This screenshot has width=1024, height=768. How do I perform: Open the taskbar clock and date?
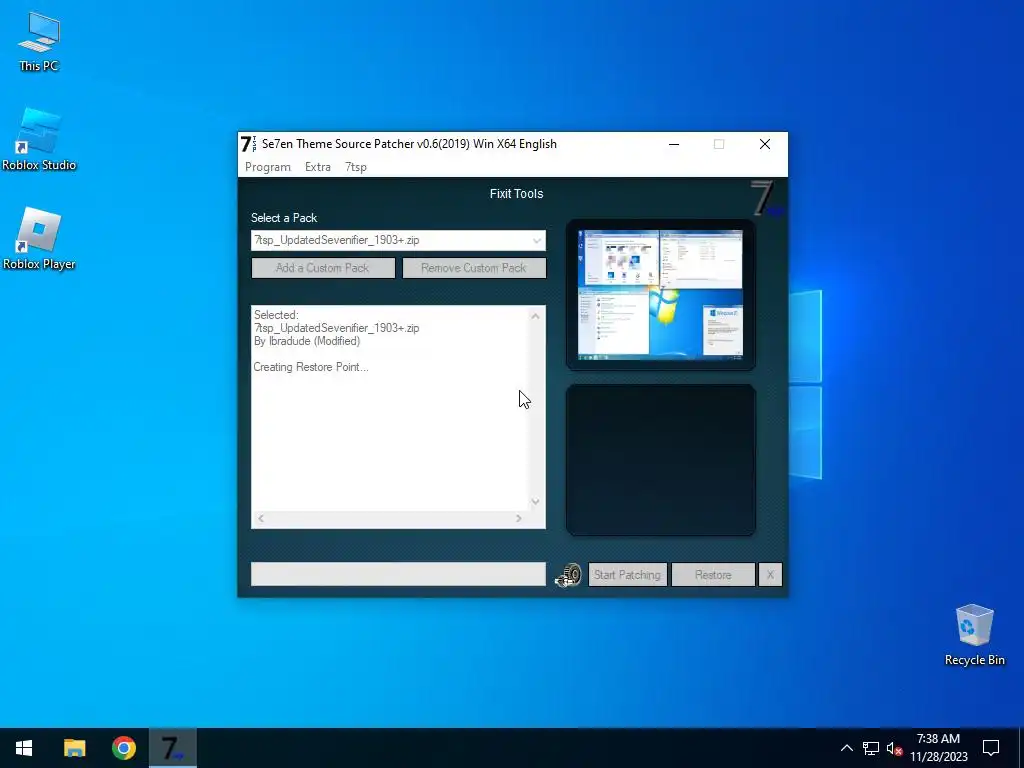pos(938,748)
